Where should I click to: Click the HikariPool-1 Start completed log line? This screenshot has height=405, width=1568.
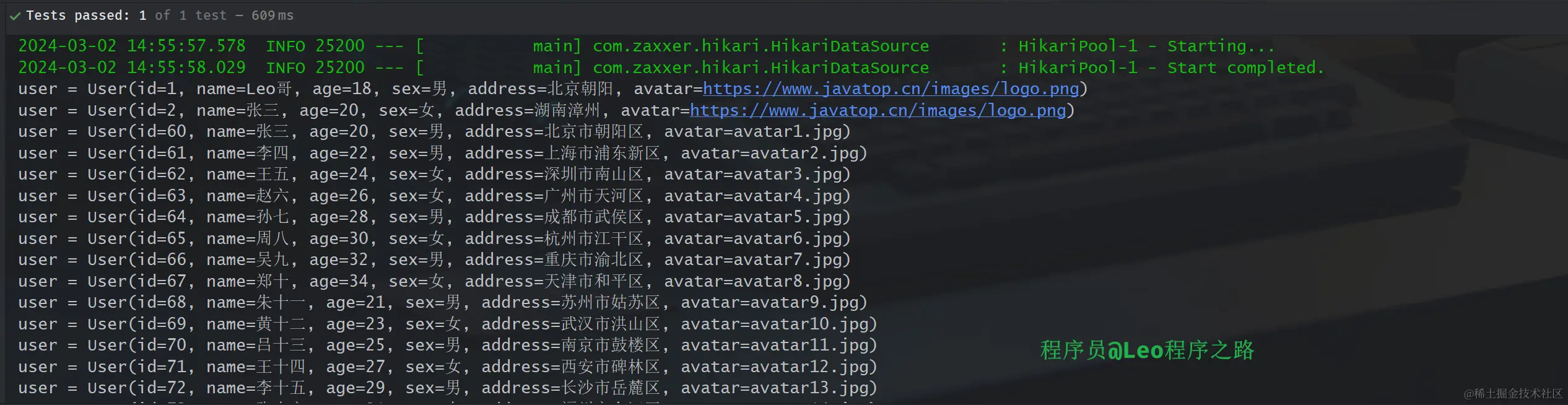pyautogui.click(x=671, y=68)
